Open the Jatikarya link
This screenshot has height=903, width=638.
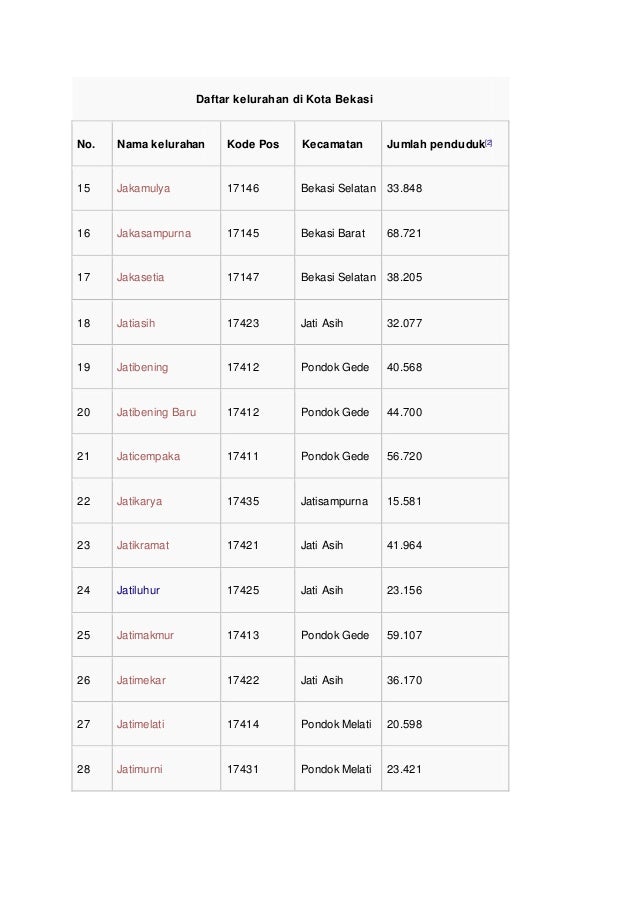coord(139,501)
